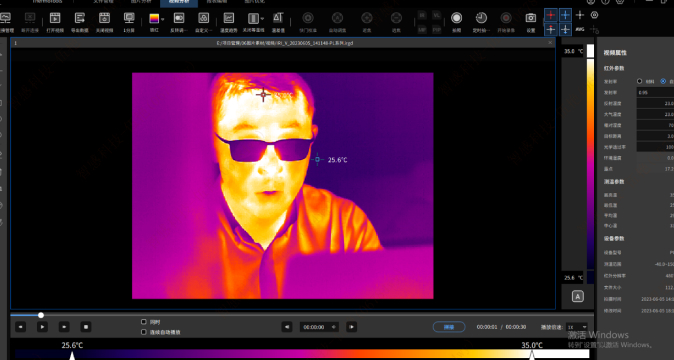Open the palette dropdown arrow beside the swatch
Screen dimensions: 674x360
(162, 19)
